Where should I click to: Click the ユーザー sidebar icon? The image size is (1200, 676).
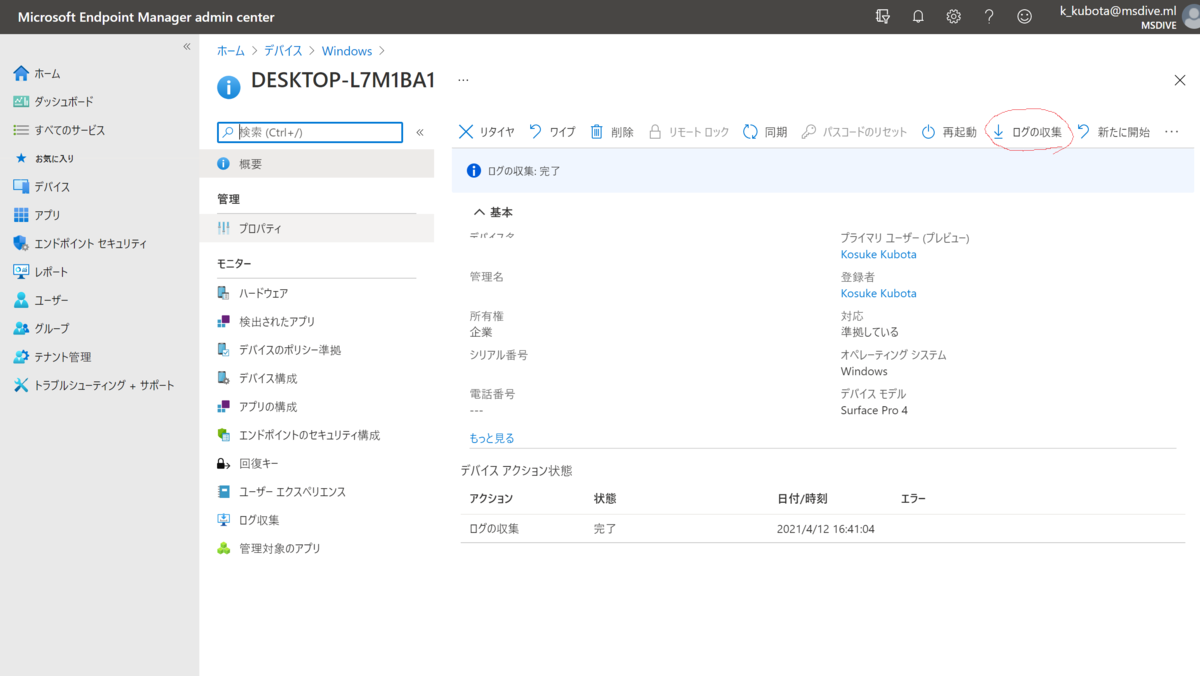(21, 300)
